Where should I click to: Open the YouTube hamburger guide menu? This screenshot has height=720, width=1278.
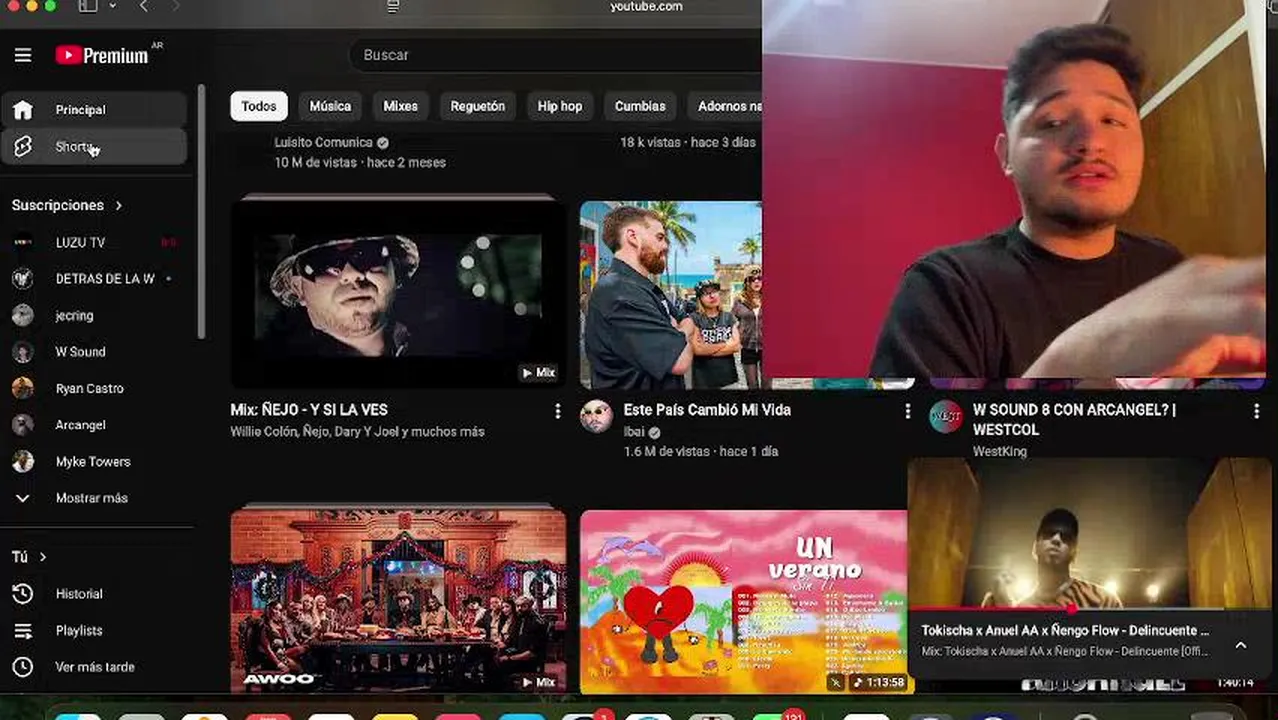click(x=22, y=55)
